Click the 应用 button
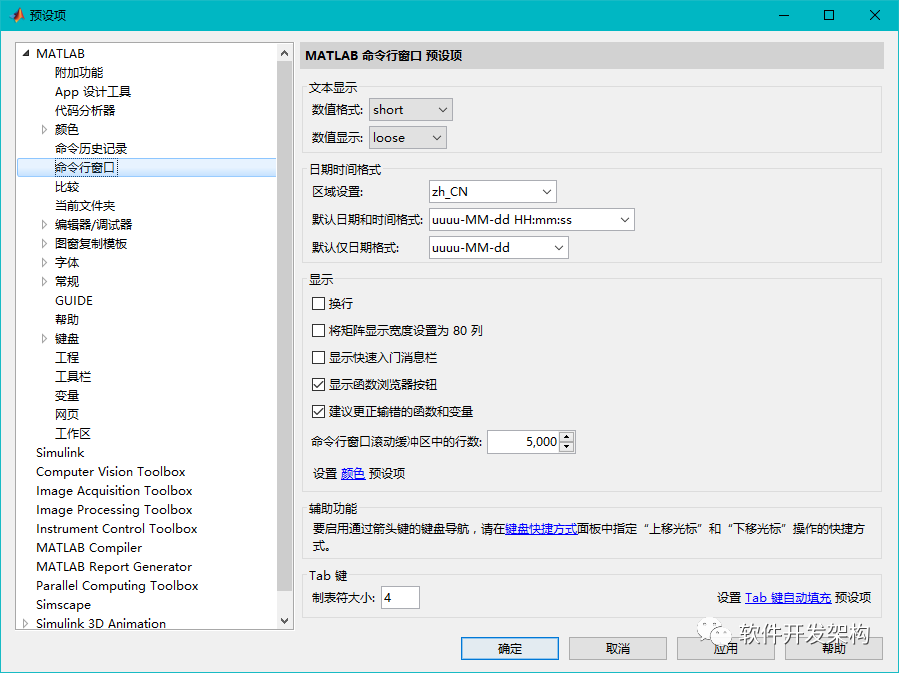Image resolution: width=899 pixels, height=673 pixels. coord(725,648)
